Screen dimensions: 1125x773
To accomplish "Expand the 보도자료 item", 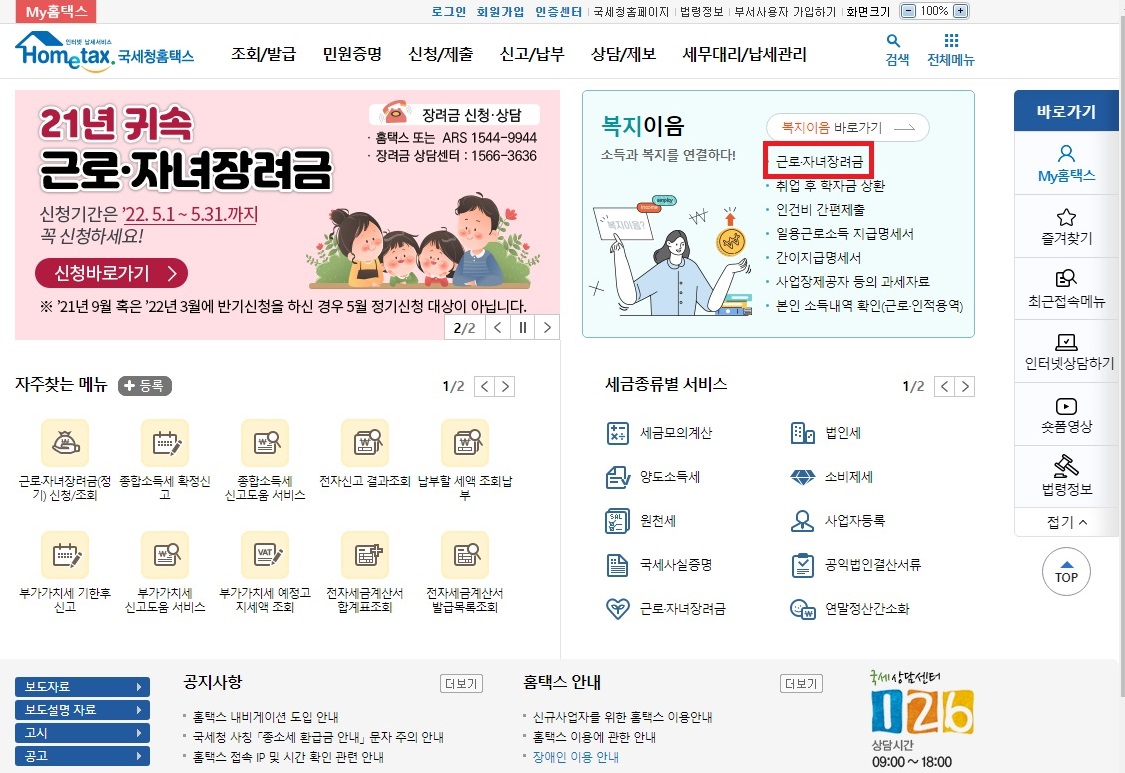I will tap(83, 686).
